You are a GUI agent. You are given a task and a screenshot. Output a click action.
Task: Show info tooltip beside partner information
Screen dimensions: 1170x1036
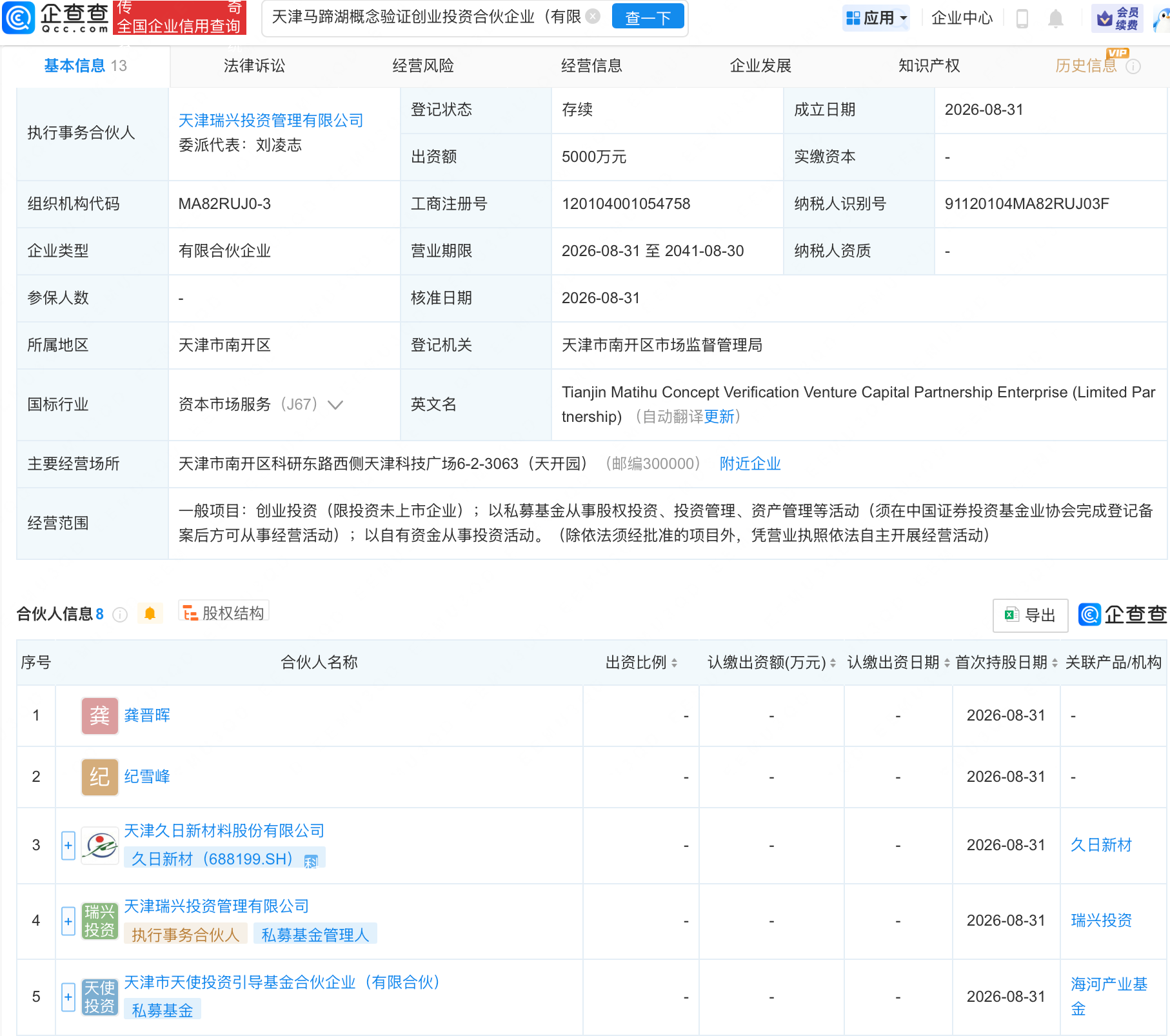(x=120, y=614)
